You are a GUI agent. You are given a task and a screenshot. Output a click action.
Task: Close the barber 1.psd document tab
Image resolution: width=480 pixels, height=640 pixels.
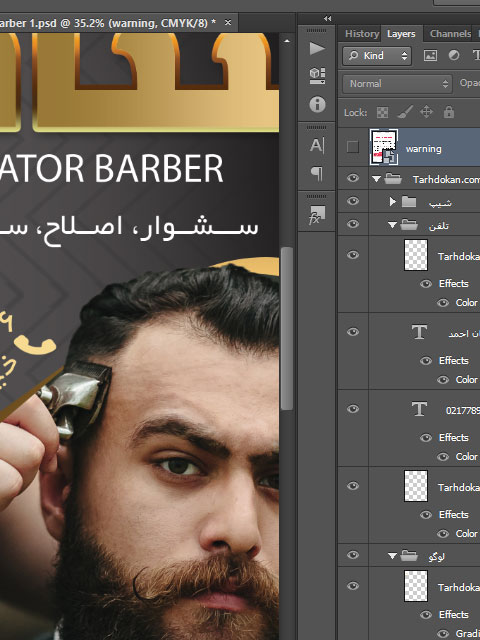[x=228, y=22]
